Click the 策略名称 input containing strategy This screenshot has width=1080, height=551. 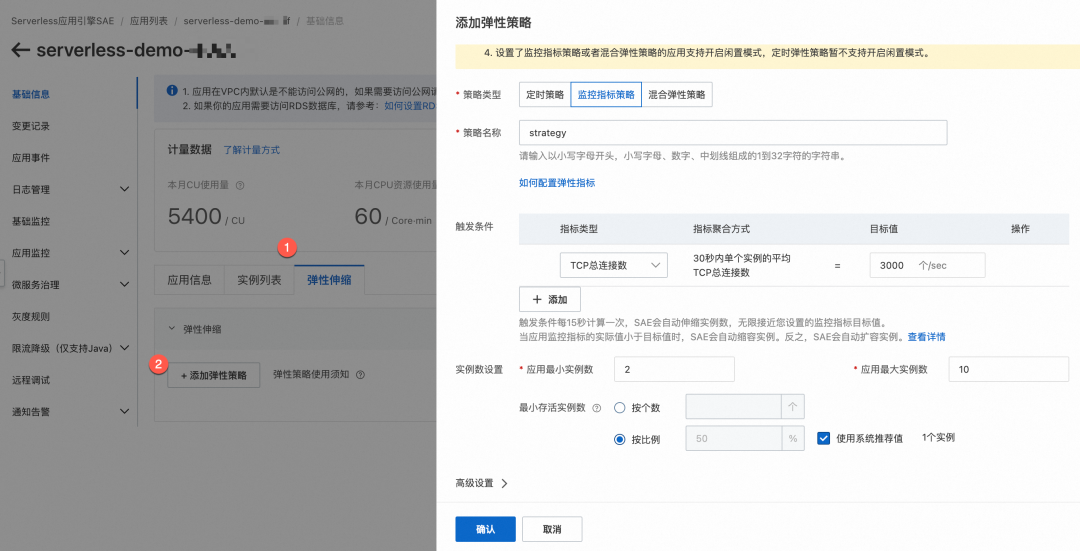pyautogui.click(x=733, y=132)
